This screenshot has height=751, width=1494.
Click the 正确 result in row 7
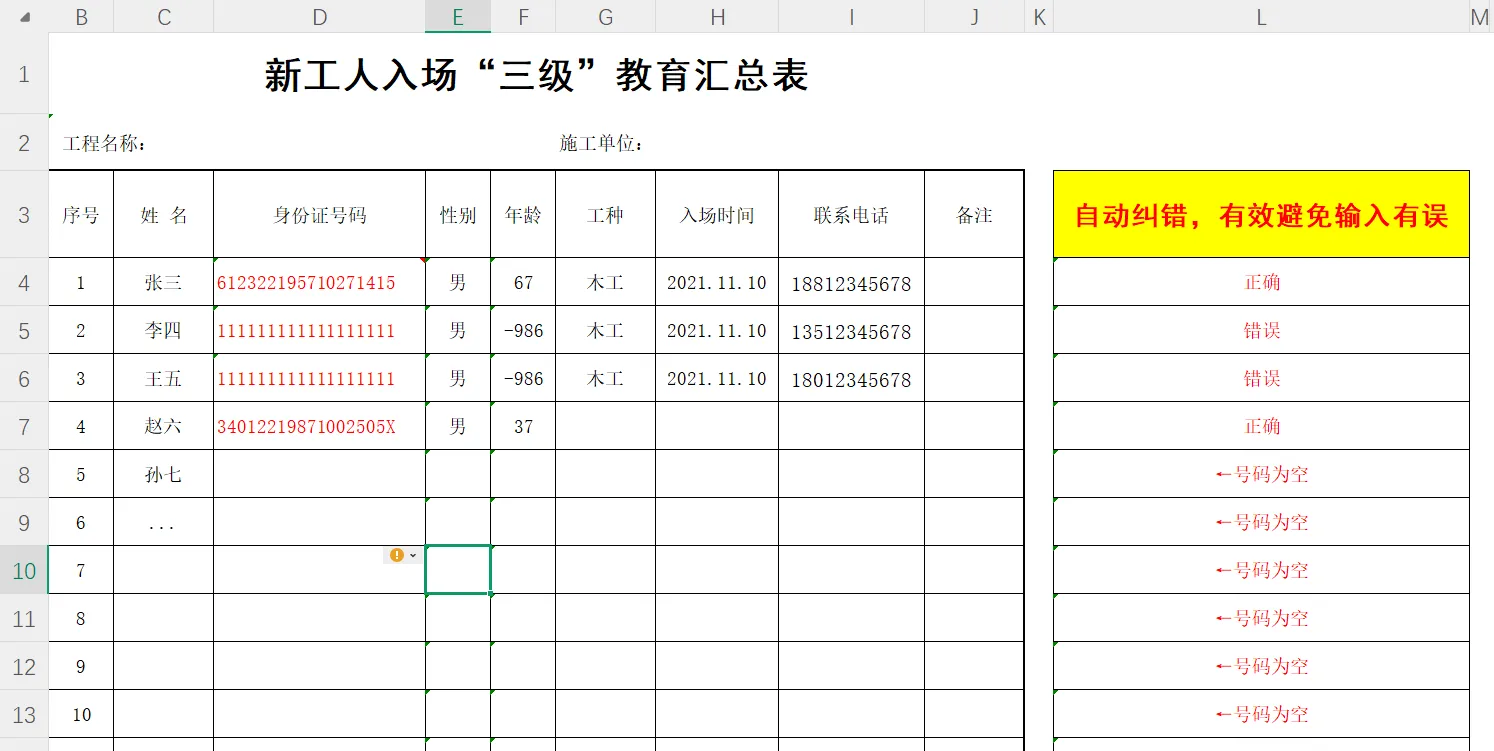[1261, 426]
